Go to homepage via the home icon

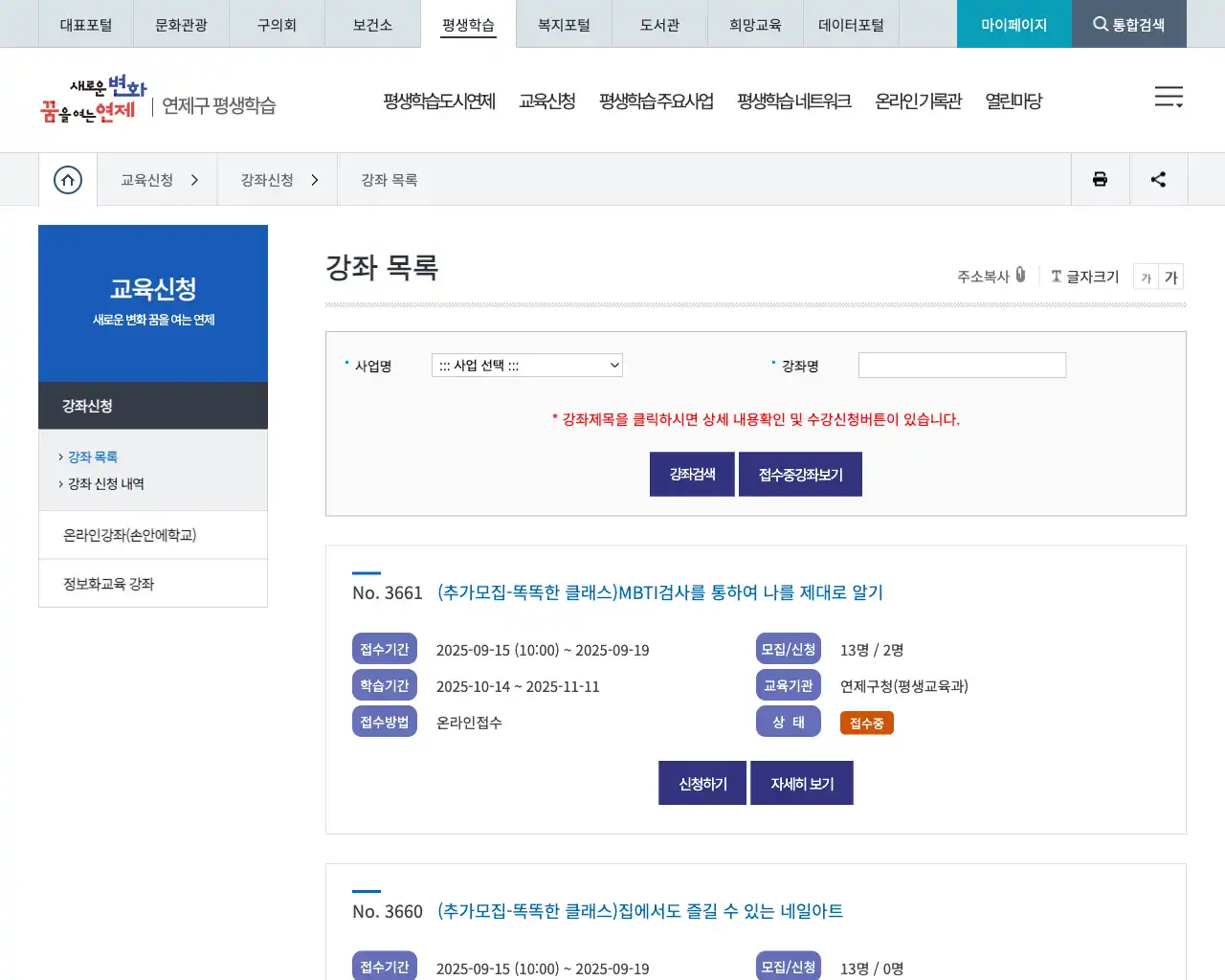click(67, 179)
